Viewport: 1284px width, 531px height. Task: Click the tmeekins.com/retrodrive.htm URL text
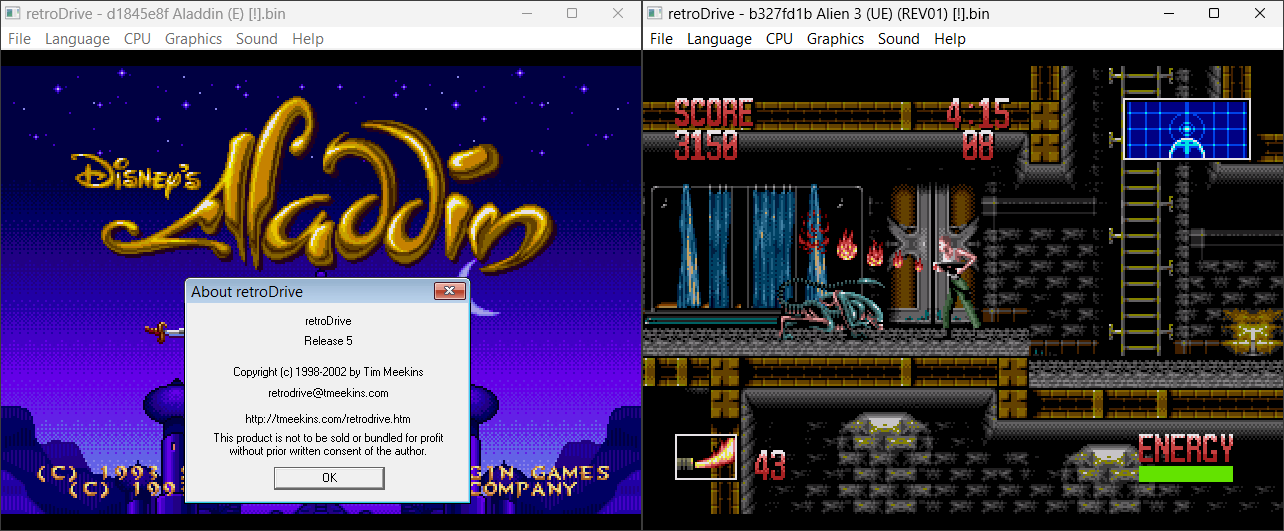[328, 419]
